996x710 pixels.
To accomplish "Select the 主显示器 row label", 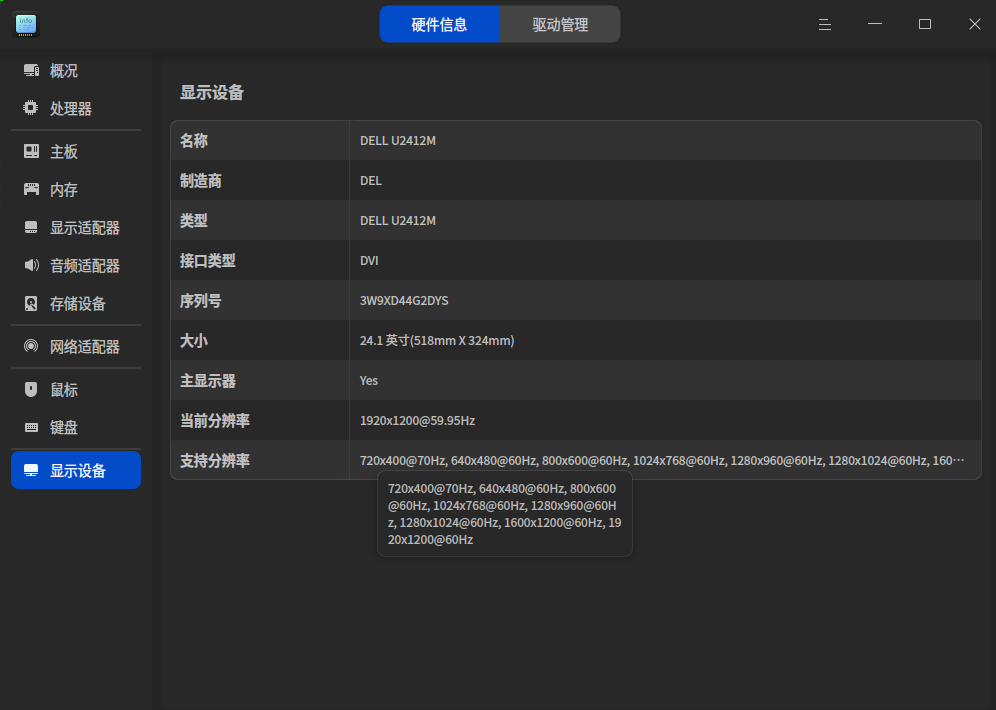I will pyautogui.click(x=208, y=381).
